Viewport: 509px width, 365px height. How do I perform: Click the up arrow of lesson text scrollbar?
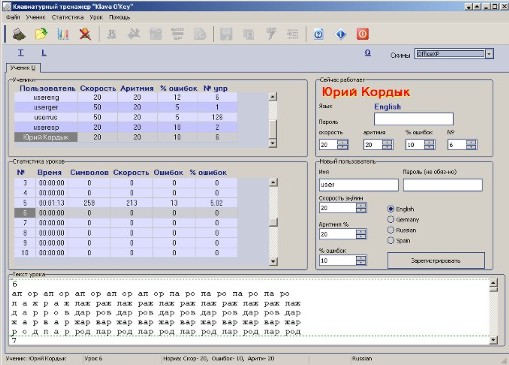(x=493, y=283)
